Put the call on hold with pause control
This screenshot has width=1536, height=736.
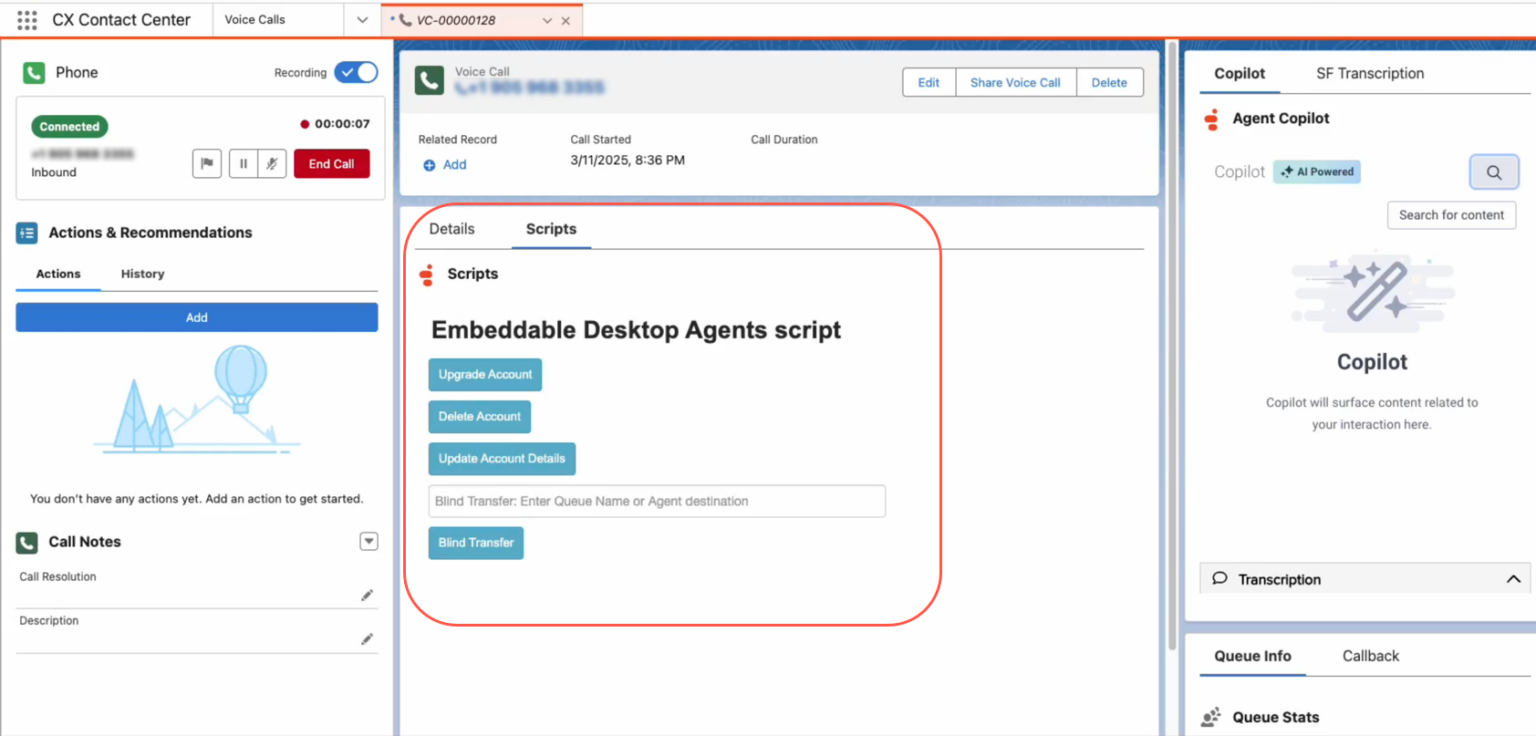tap(245, 163)
